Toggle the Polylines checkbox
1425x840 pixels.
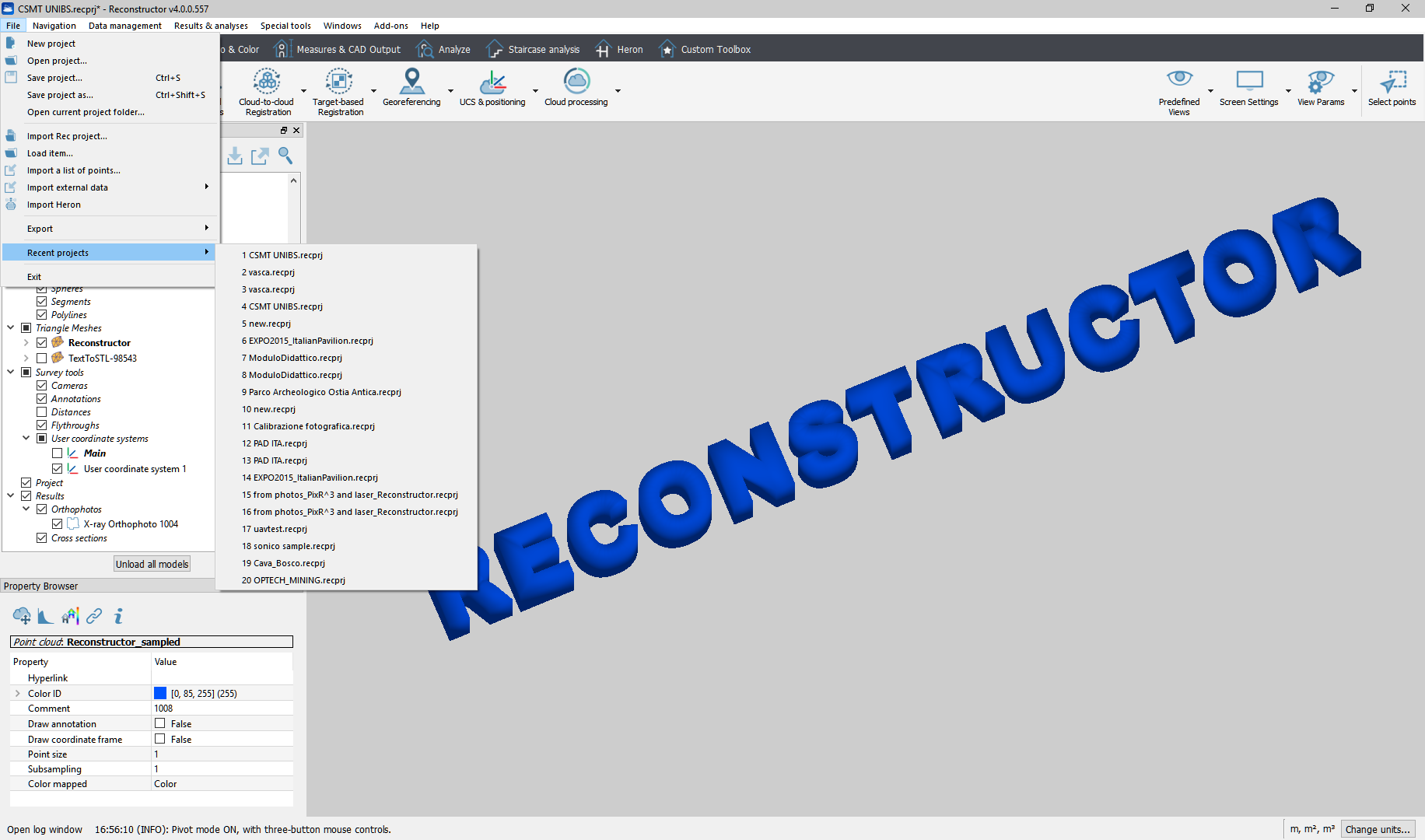(42, 315)
